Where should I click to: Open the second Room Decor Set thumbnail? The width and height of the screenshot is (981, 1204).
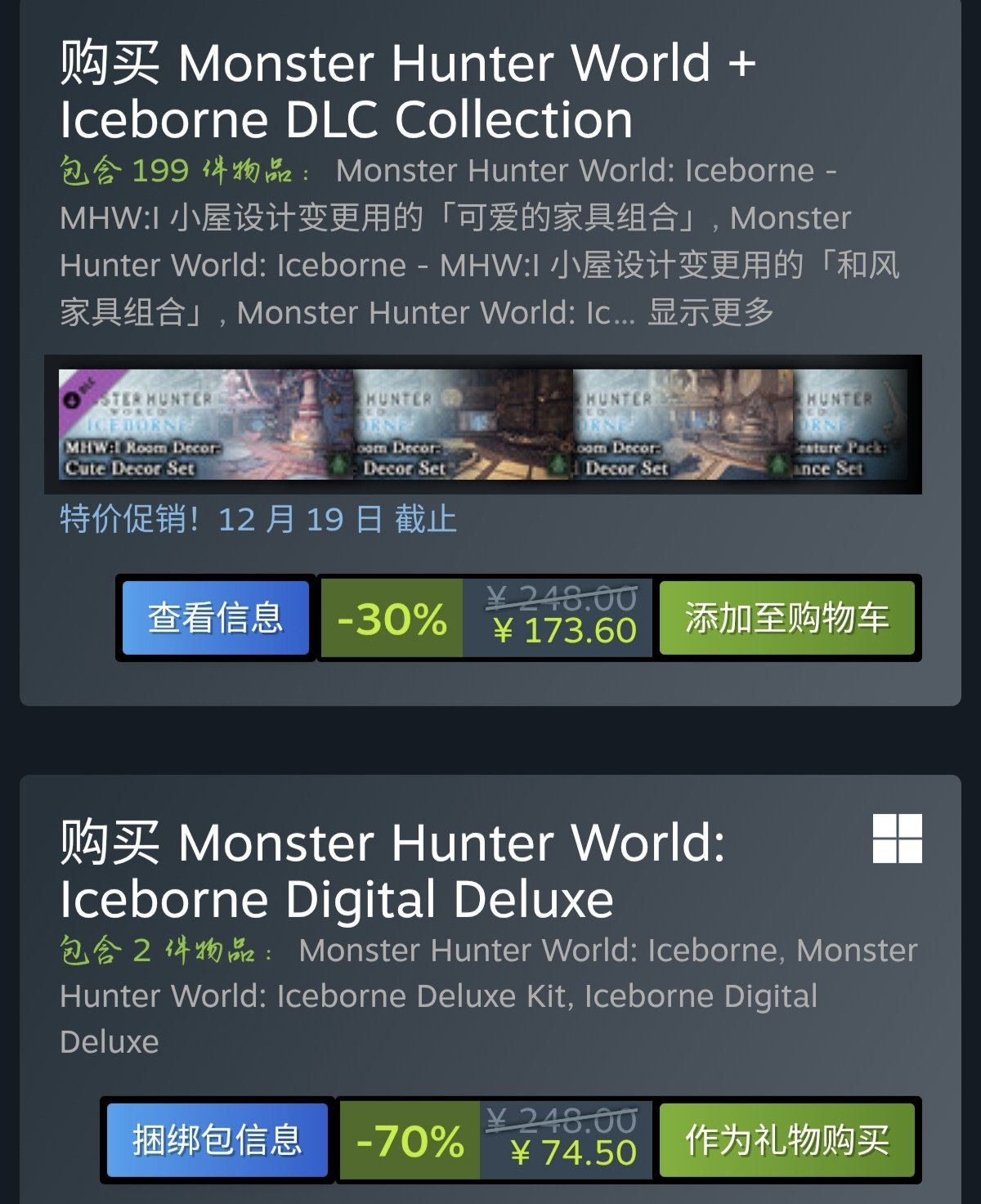point(464,424)
